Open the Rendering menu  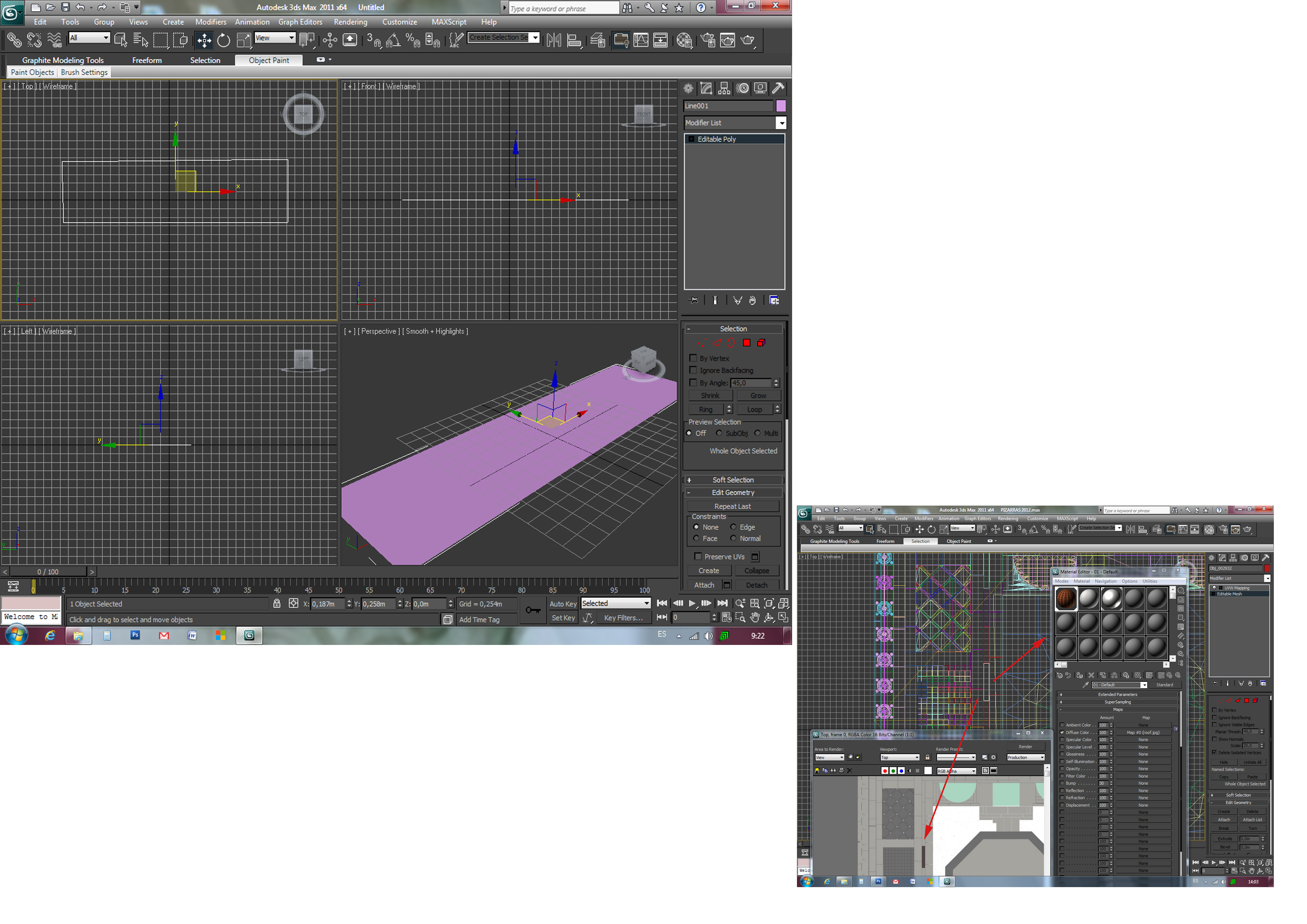point(350,22)
